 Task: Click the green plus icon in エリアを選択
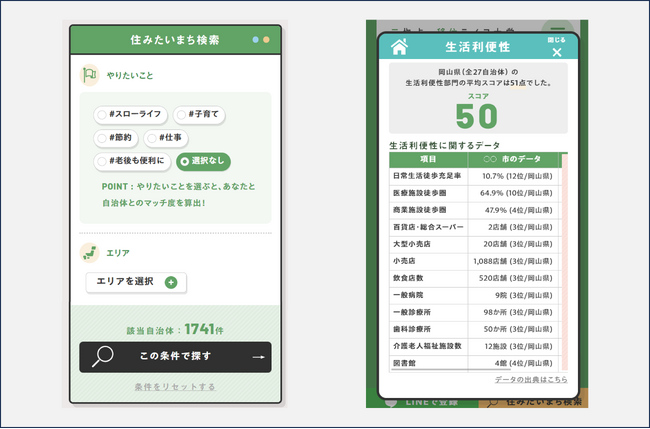tap(171, 283)
